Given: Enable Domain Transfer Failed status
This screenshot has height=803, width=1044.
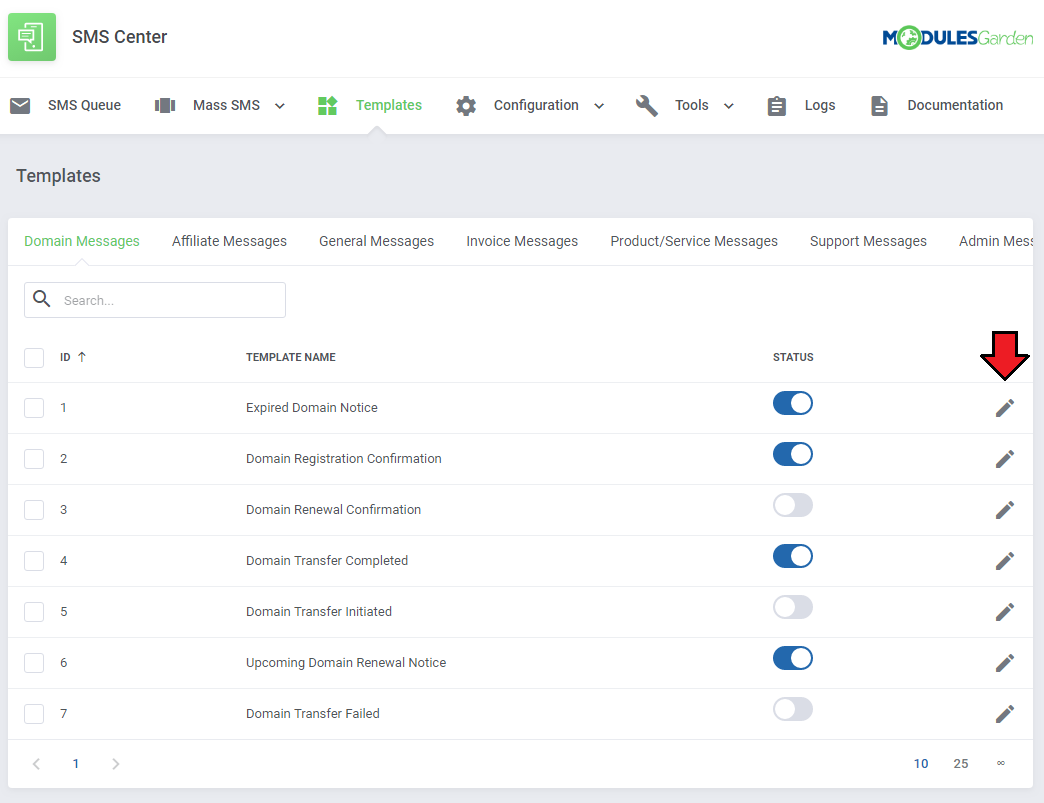Looking at the screenshot, I should (792, 709).
